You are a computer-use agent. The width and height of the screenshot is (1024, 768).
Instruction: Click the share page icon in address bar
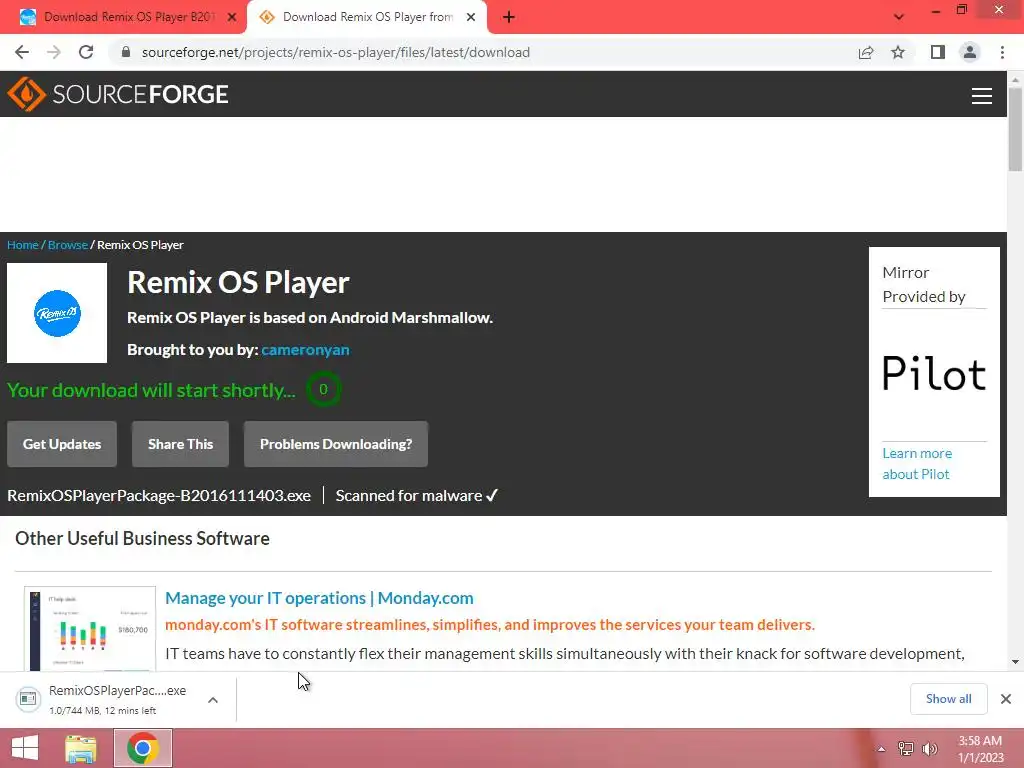coord(866,52)
